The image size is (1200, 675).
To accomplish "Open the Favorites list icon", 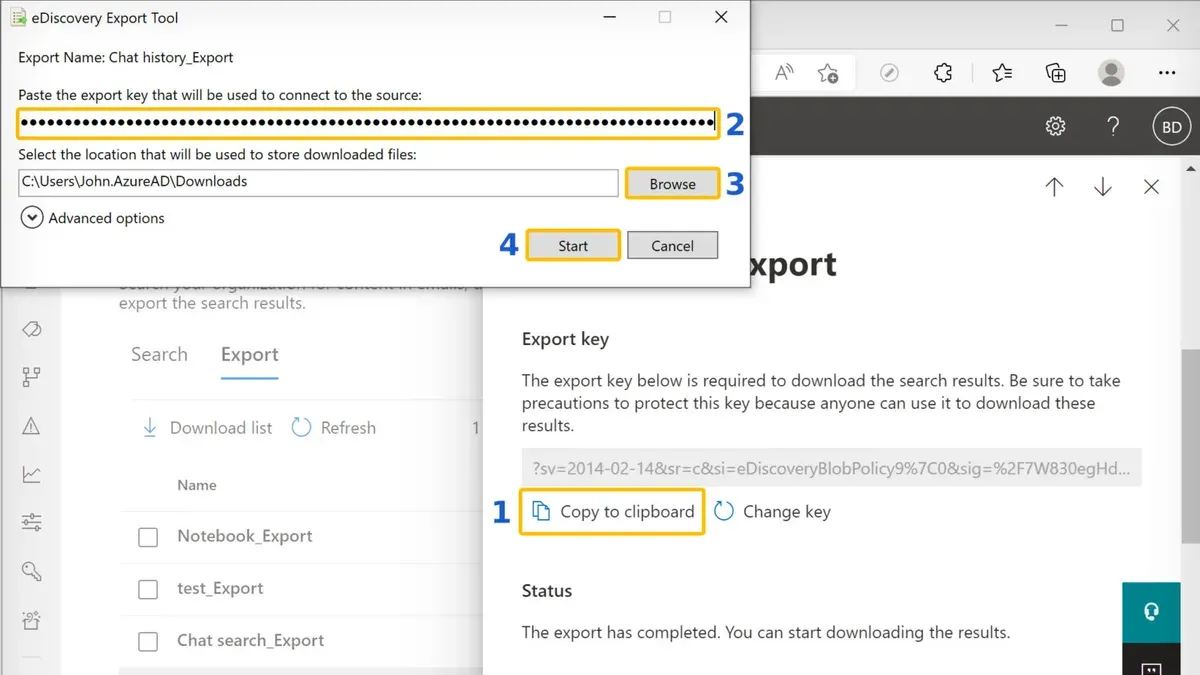I will [x=1002, y=73].
